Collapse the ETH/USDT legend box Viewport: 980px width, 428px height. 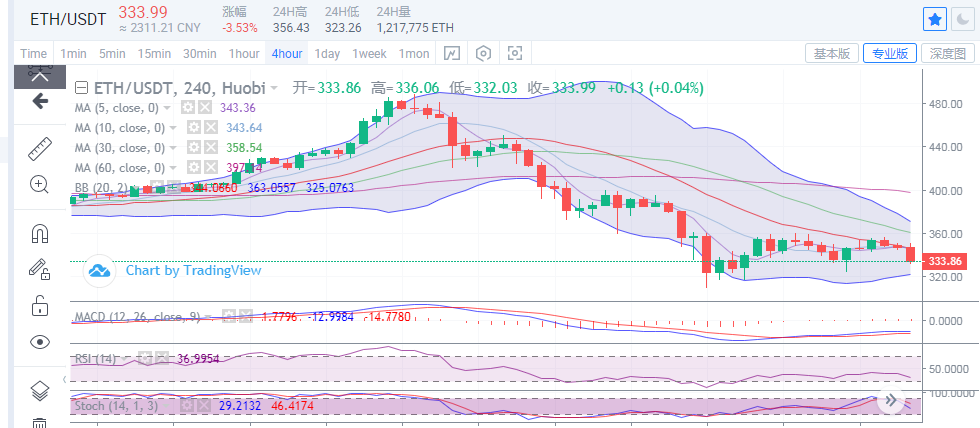pyautogui.click(x=82, y=88)
